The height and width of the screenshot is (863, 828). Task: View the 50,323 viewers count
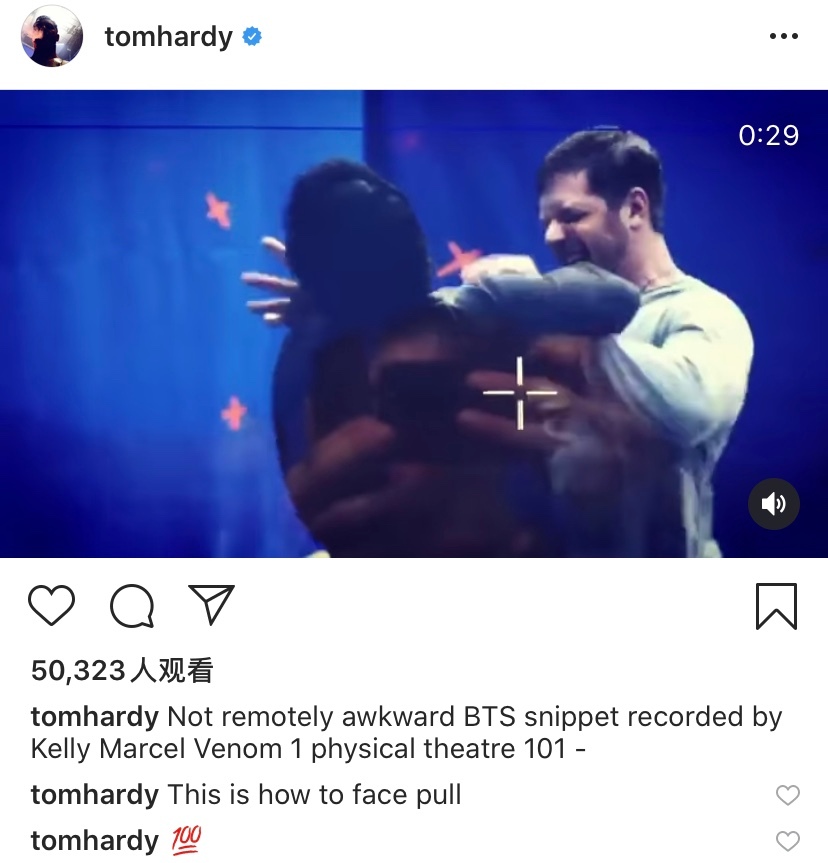(122, 670)
